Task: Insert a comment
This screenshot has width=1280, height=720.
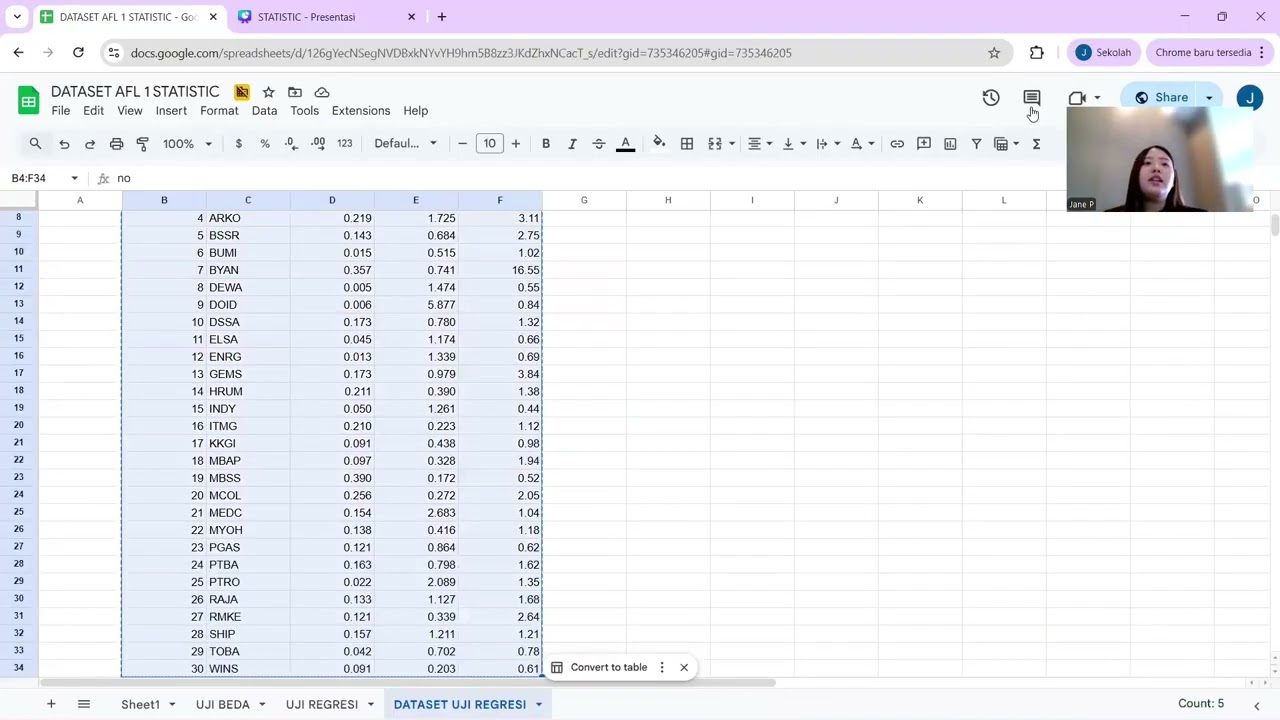Action: click(924, 144)
